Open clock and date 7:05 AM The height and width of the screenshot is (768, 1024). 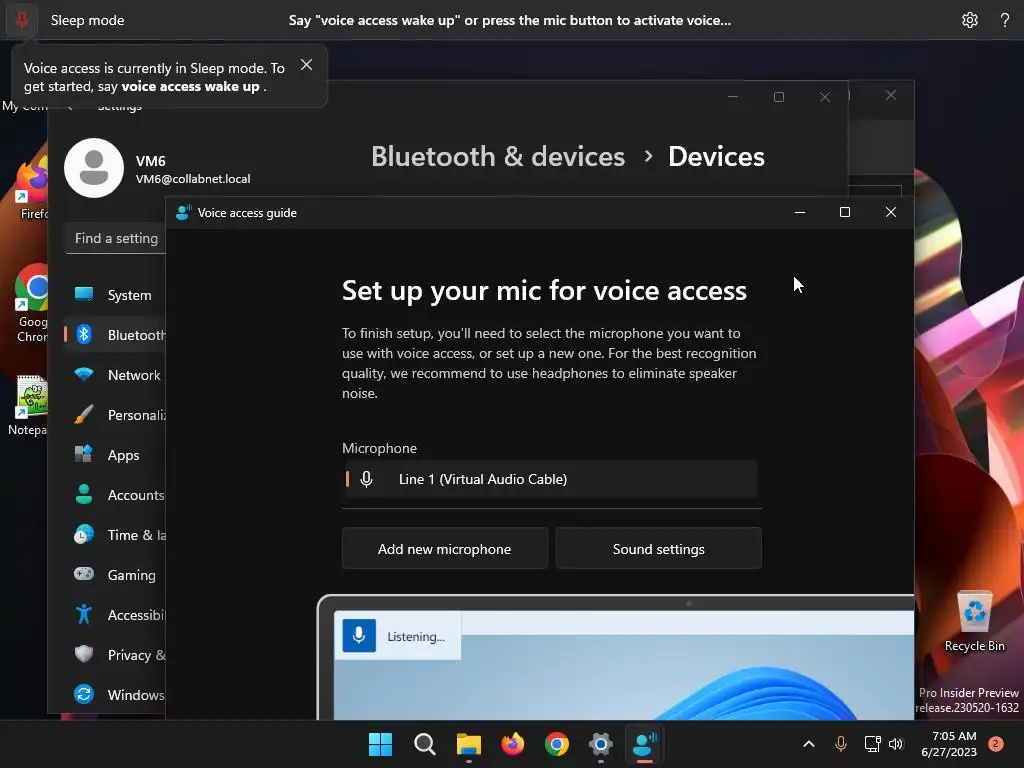point(949,744)
